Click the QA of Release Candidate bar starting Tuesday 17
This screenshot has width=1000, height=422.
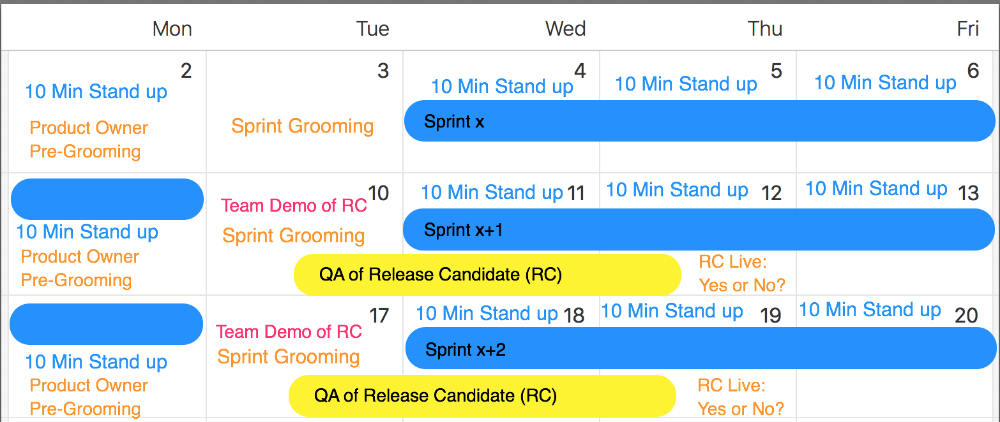click(x=482, y=396)
